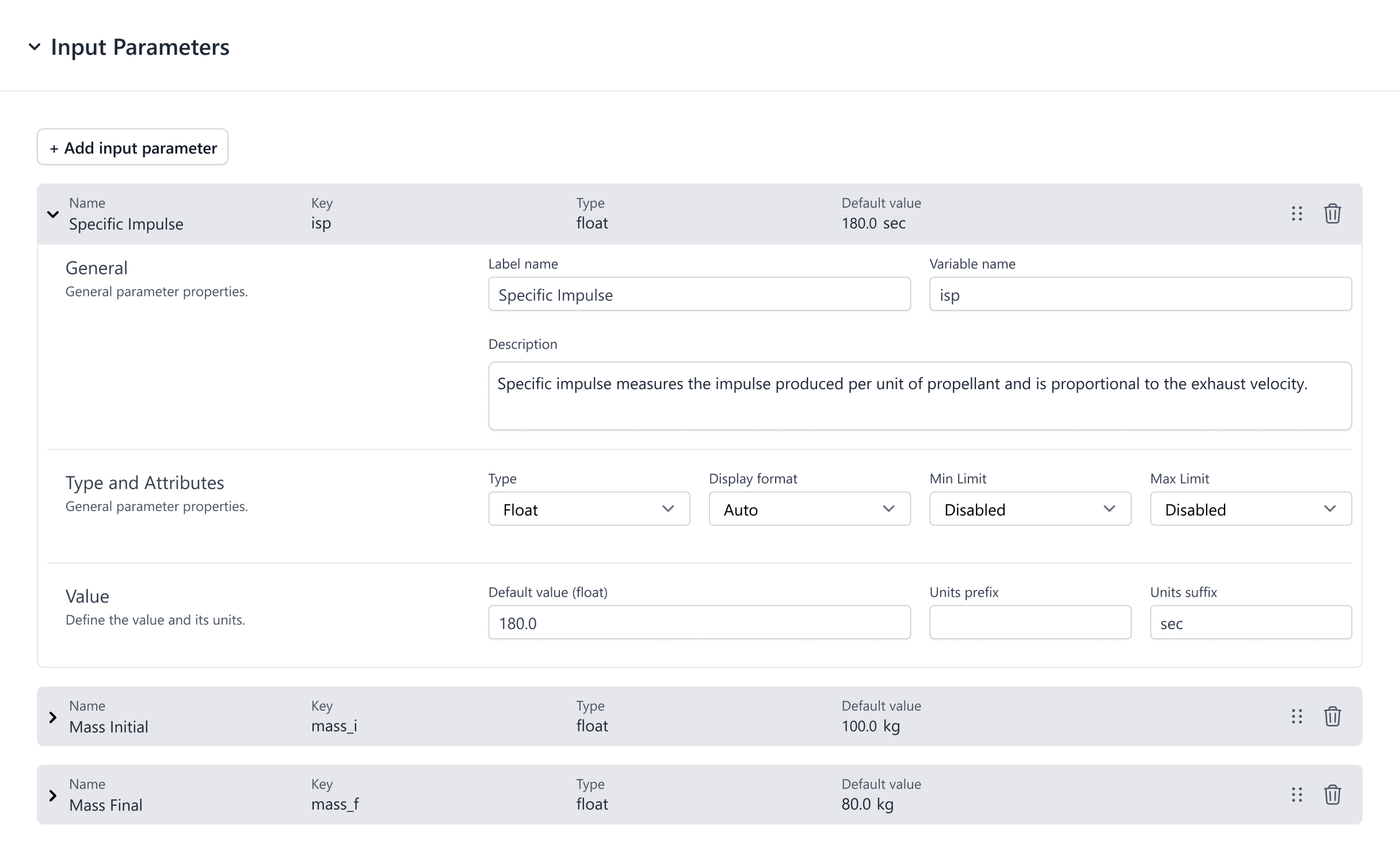Delete the Mass Initial parameter
1400x861 pixels.
pyautogui.click(x=1333, y=717)
